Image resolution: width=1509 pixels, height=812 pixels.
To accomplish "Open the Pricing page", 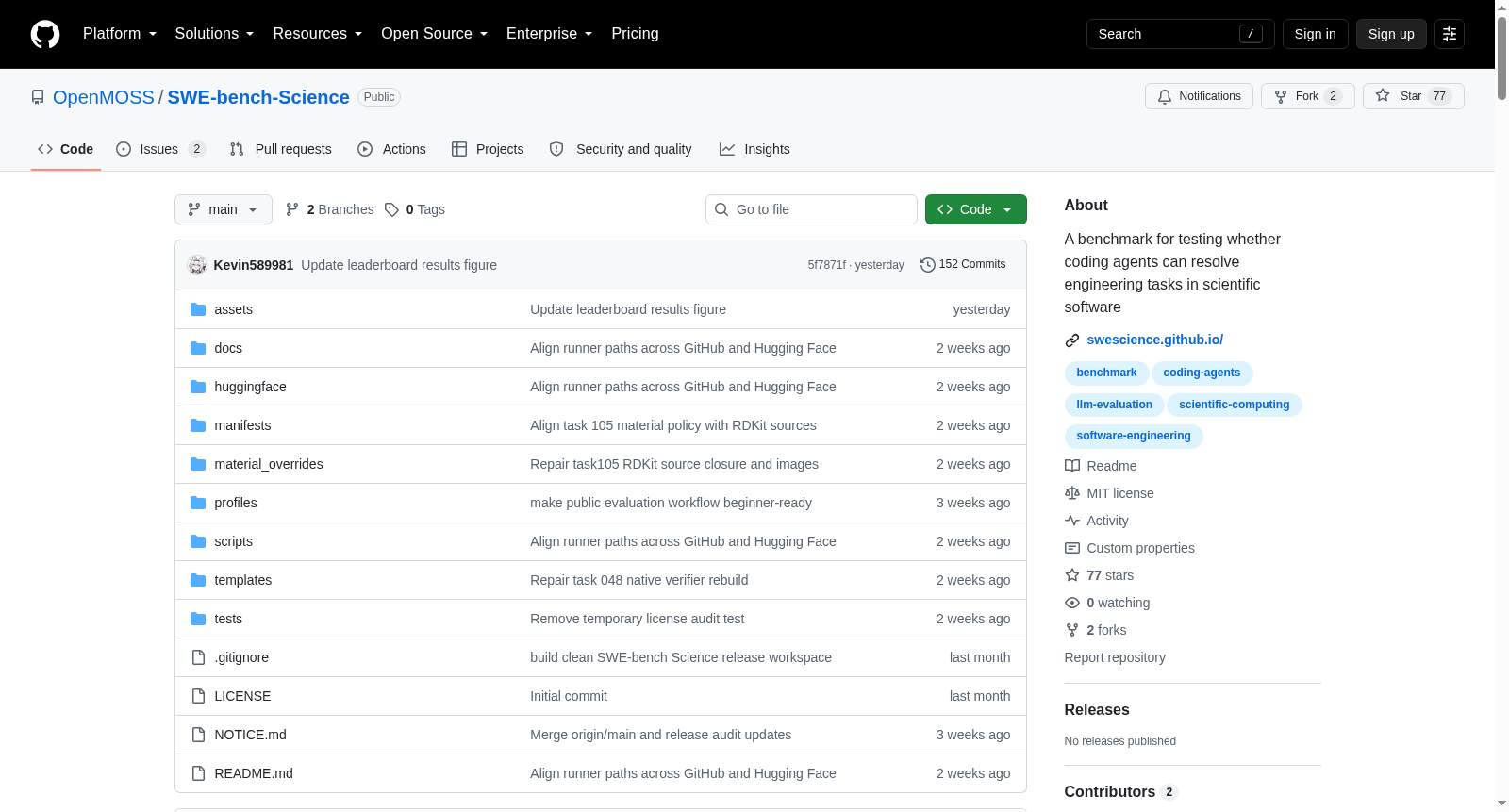I will pyautogui.click(x=635, y=34).
